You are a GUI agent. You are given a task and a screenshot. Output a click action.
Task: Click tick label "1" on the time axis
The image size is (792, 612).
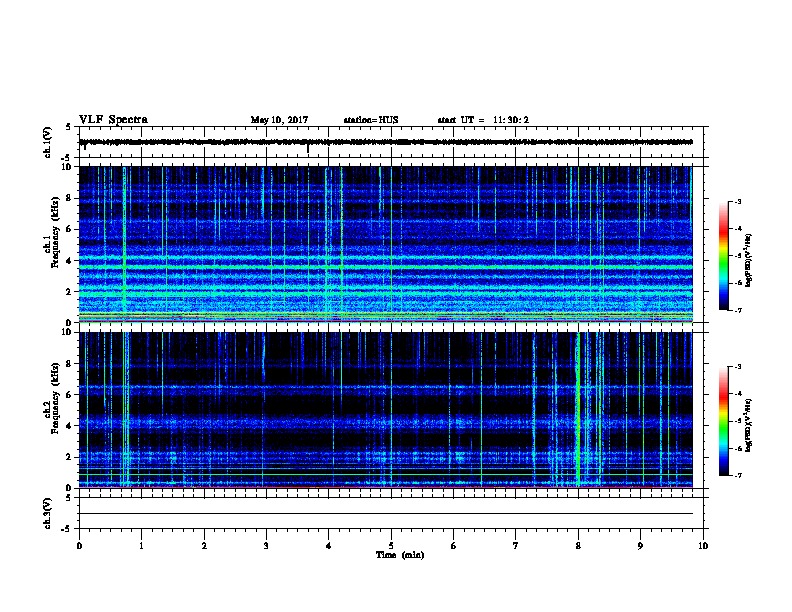click(x=141, y=546)
